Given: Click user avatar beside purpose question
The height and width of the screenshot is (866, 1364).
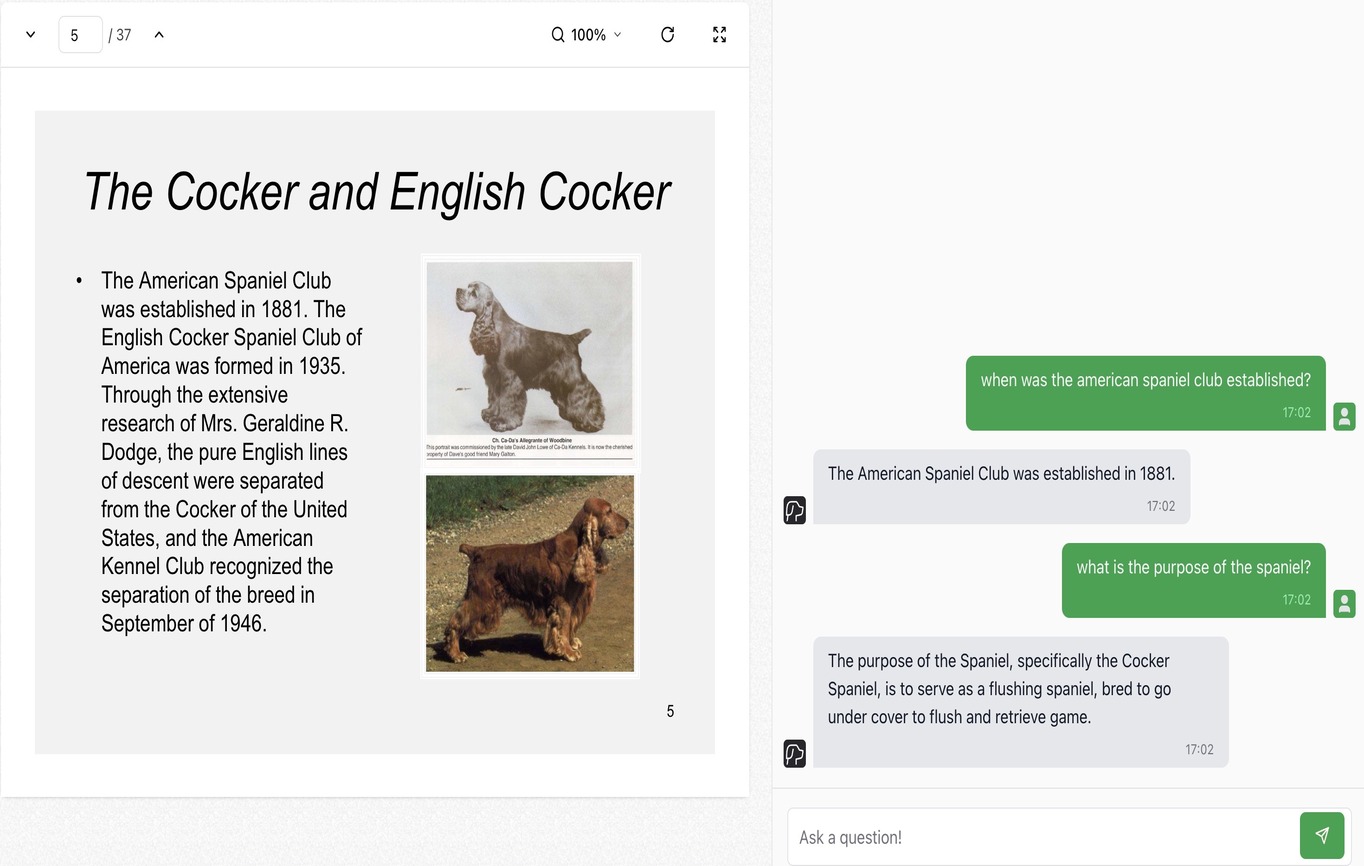Looking at the screenshot, I should coord(1344,603).
